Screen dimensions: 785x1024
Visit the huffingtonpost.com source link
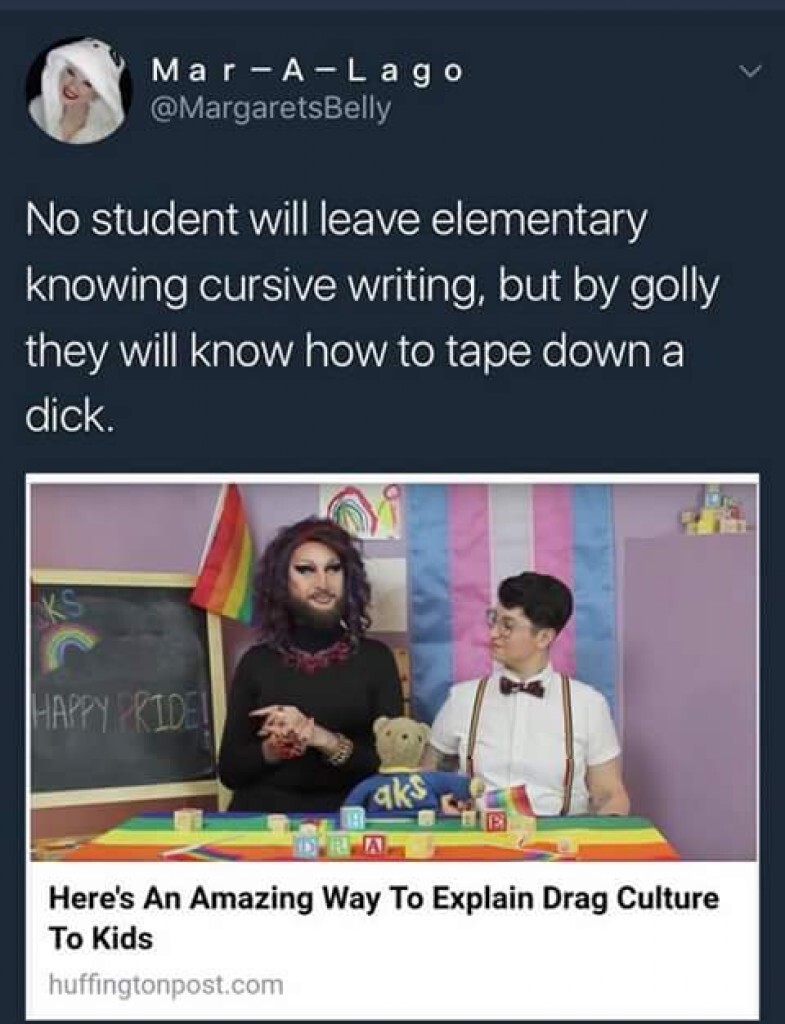[x=167, y=983]
